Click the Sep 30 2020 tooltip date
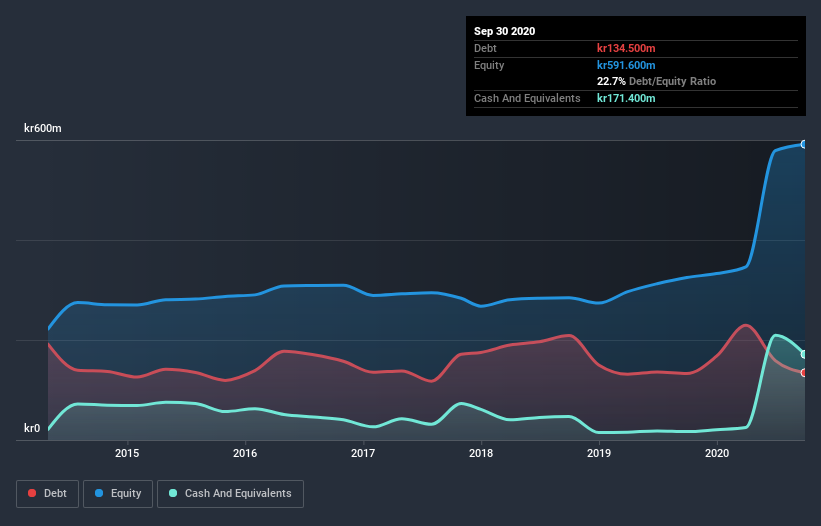 (x=505, y=31)
